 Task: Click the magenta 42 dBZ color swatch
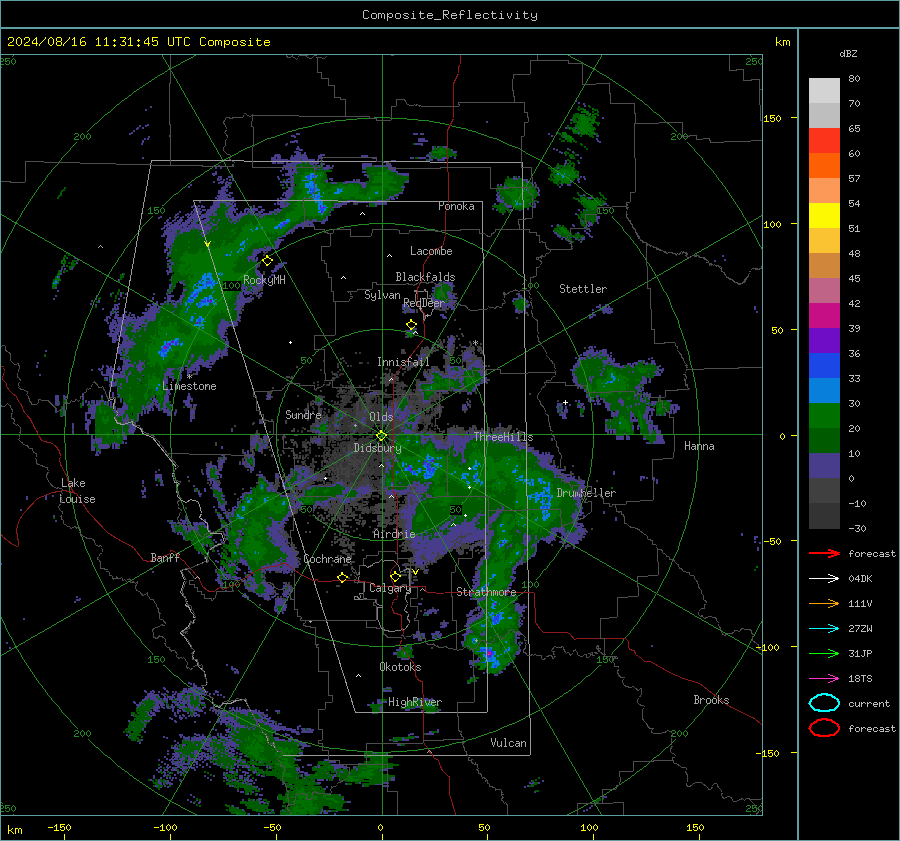824,316
